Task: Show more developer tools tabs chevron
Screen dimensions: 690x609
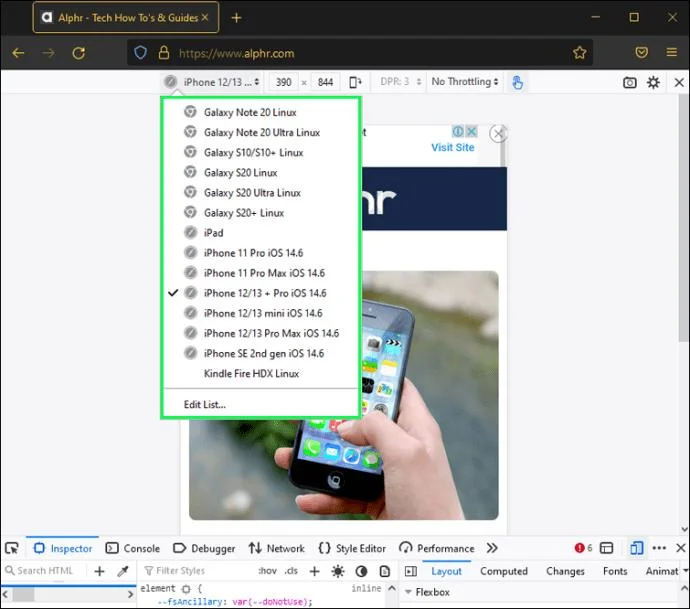Action: (492, 548)
